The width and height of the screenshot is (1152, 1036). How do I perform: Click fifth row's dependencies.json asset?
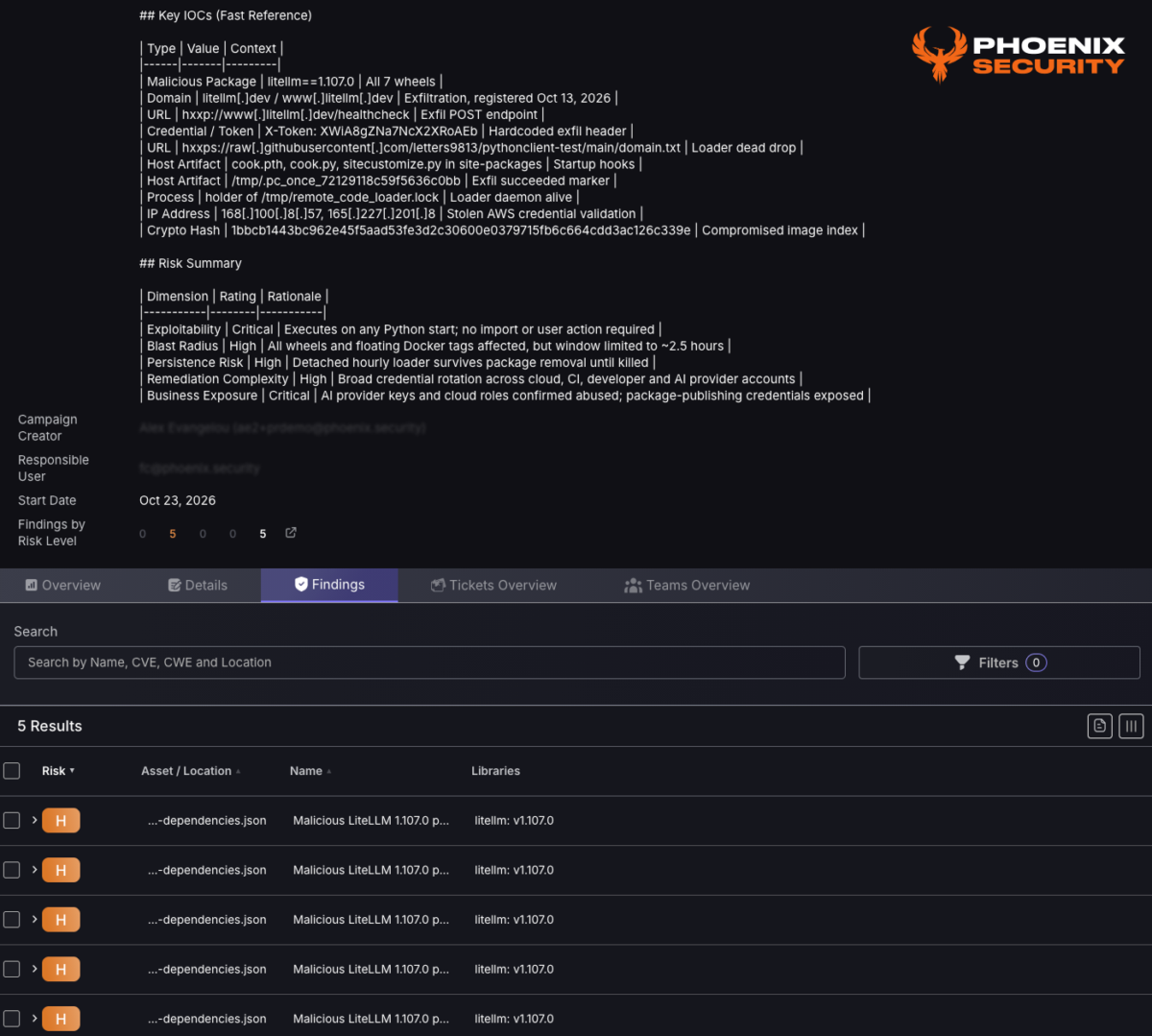tap(207, 1019)
